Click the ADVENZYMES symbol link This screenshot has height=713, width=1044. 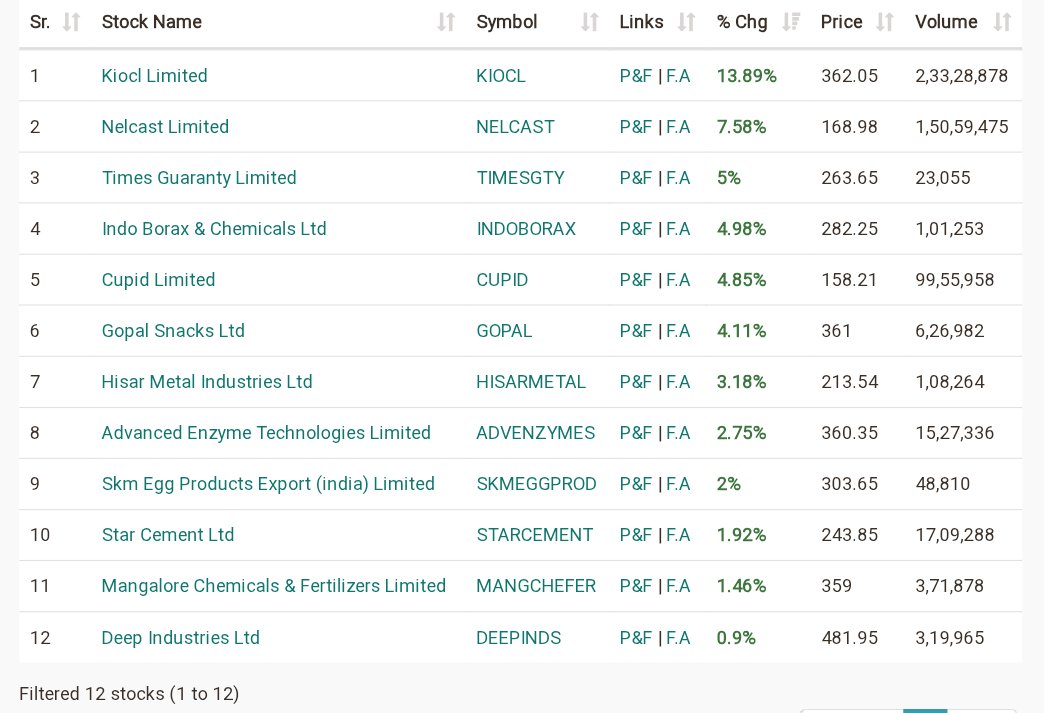(x=535, y=433)
